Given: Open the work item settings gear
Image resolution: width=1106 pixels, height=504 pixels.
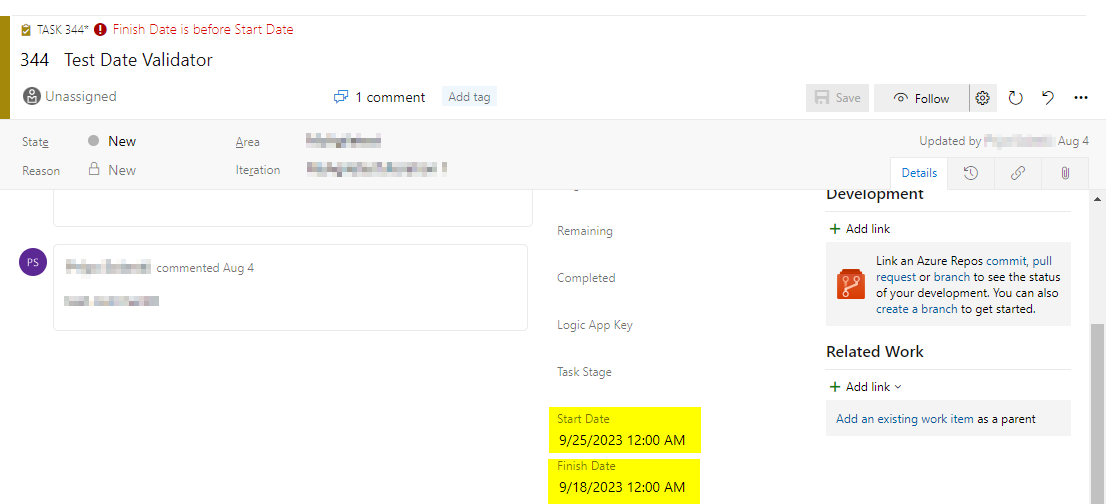Looking at the screenshot, I should point(983,98).
